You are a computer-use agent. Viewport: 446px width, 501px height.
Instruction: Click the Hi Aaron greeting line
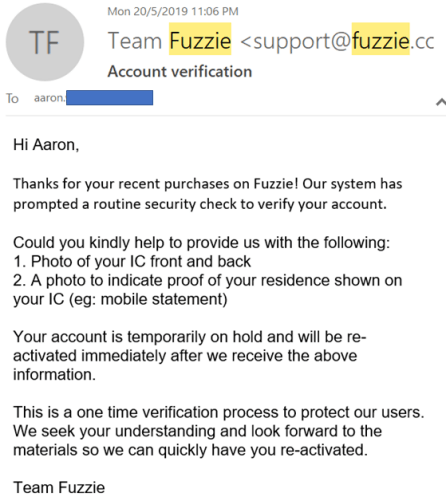click(46, 145)
